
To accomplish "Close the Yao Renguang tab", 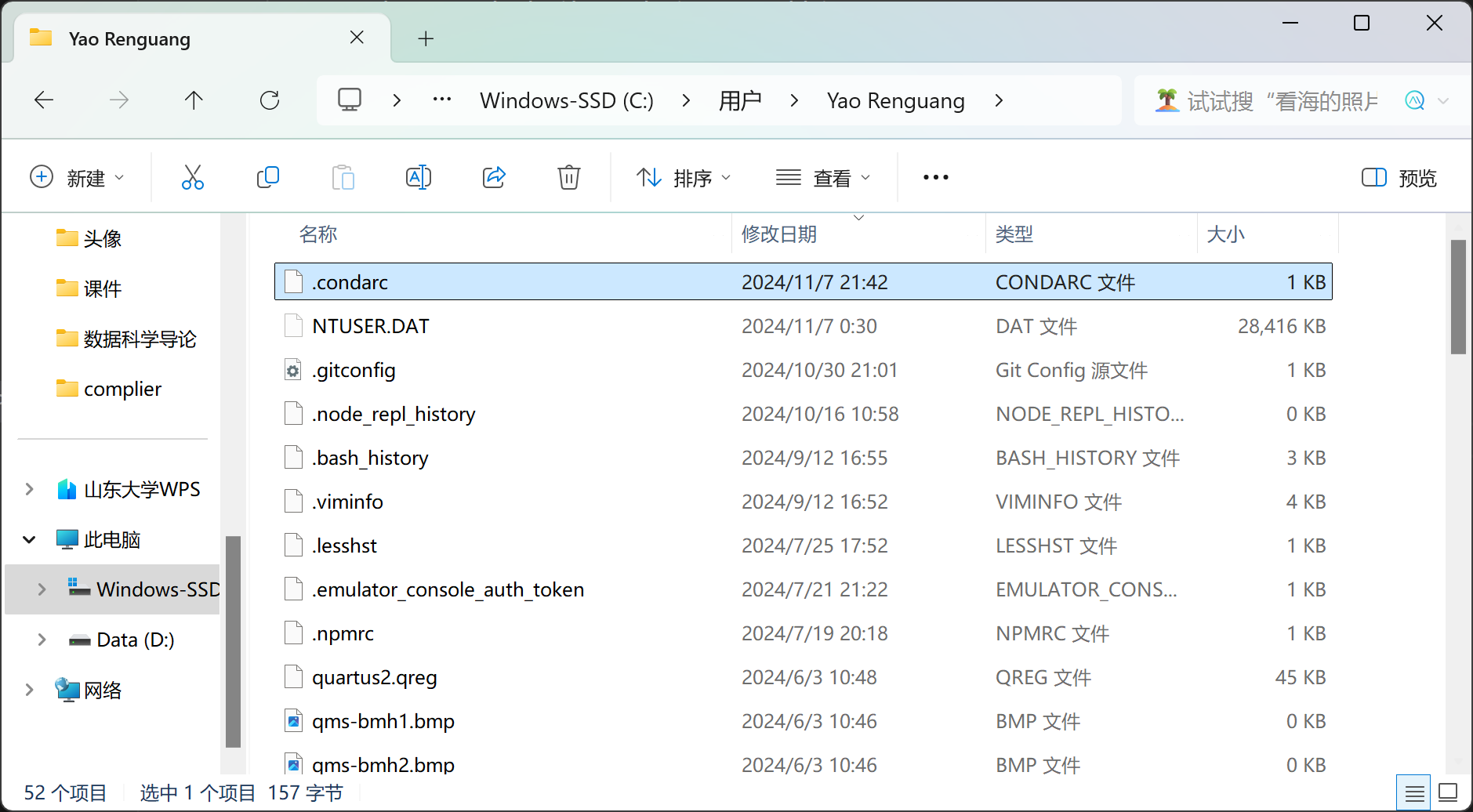I will 357,38.
